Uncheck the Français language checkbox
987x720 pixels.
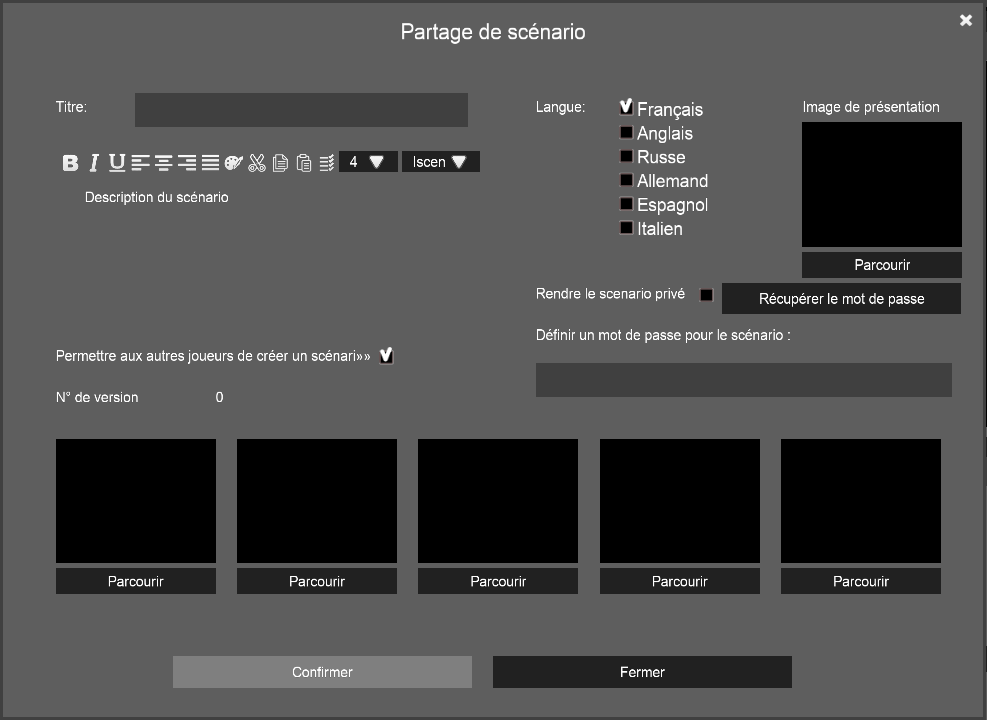(626, 107)
